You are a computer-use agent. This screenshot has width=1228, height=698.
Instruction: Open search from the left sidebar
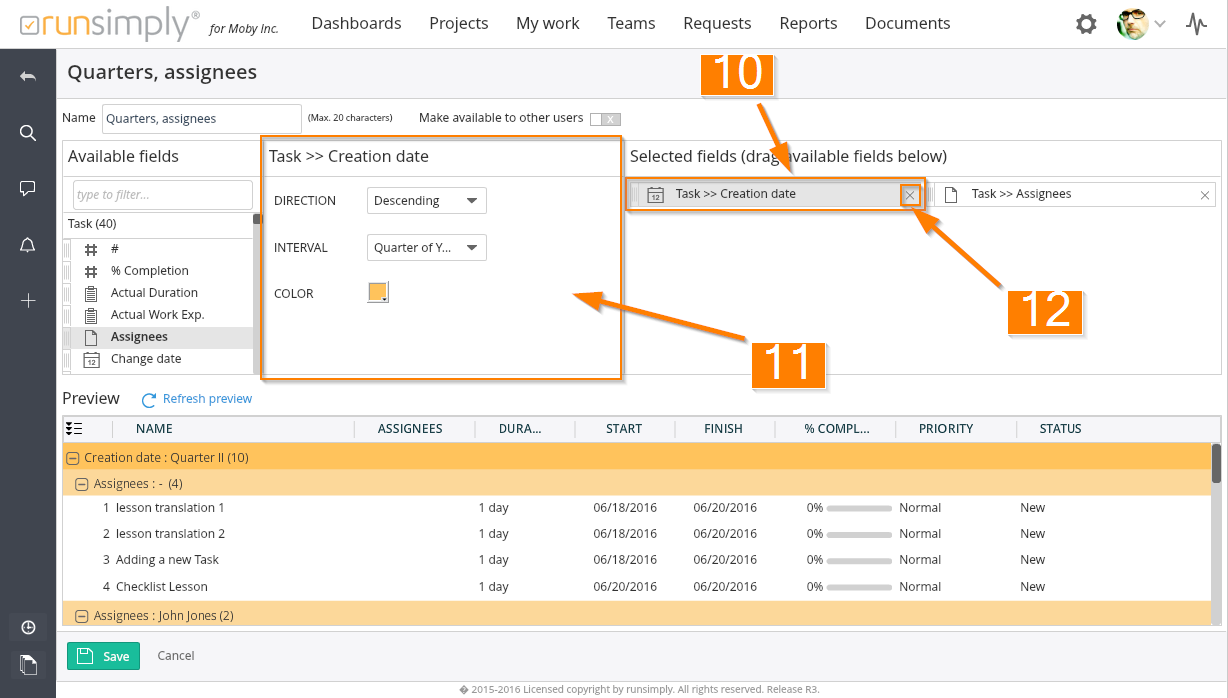(28, 133)
